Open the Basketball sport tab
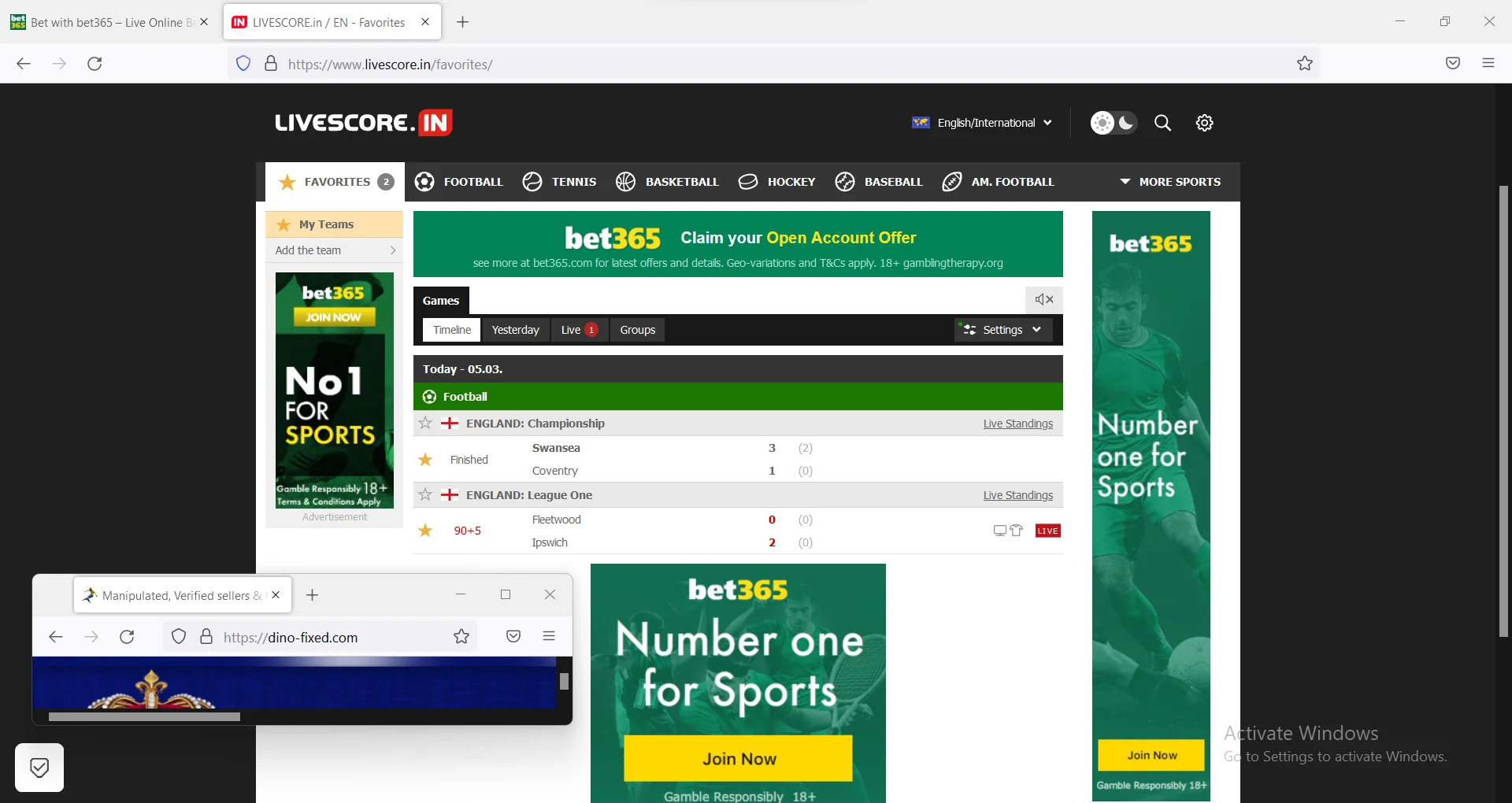1512x803 pixels. 668,182
